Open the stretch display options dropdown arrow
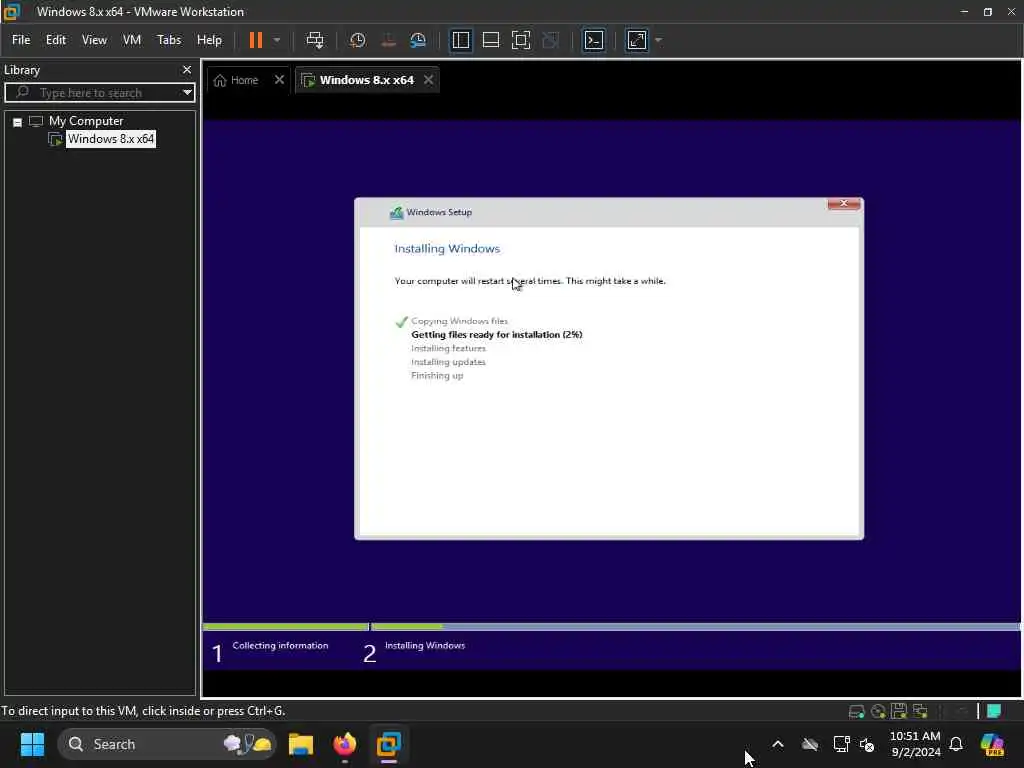Screen dimensions: 1024x768 point(658,40)
